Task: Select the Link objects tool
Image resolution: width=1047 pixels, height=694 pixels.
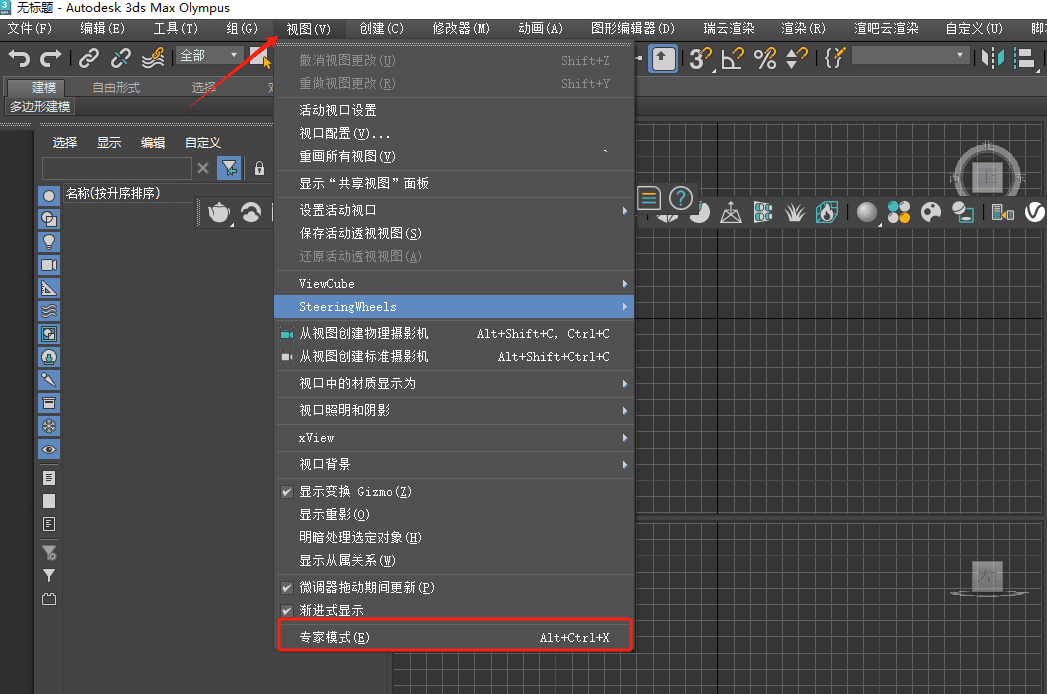Action: point(88,59)
